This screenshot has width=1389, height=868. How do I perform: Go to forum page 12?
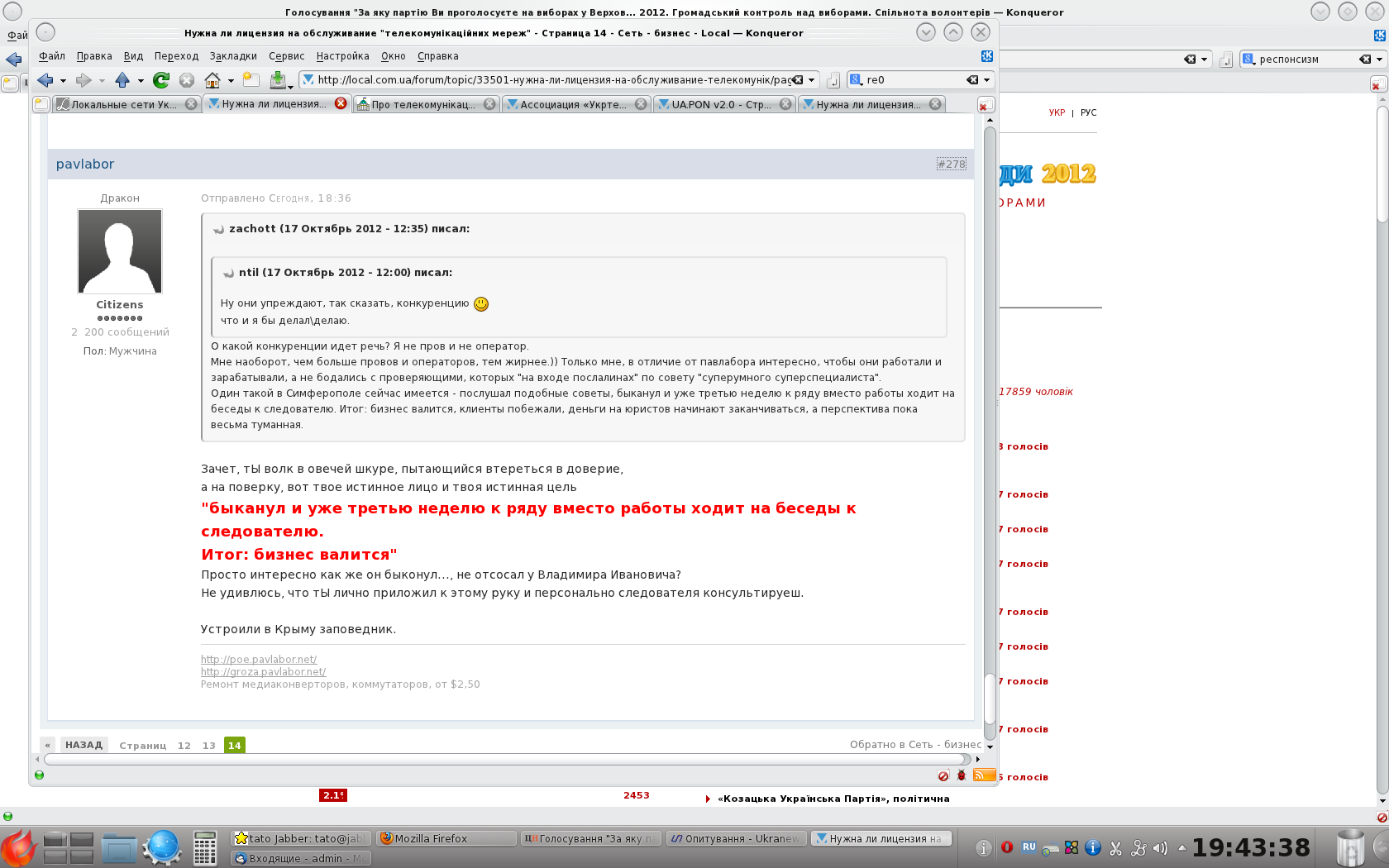184,746
